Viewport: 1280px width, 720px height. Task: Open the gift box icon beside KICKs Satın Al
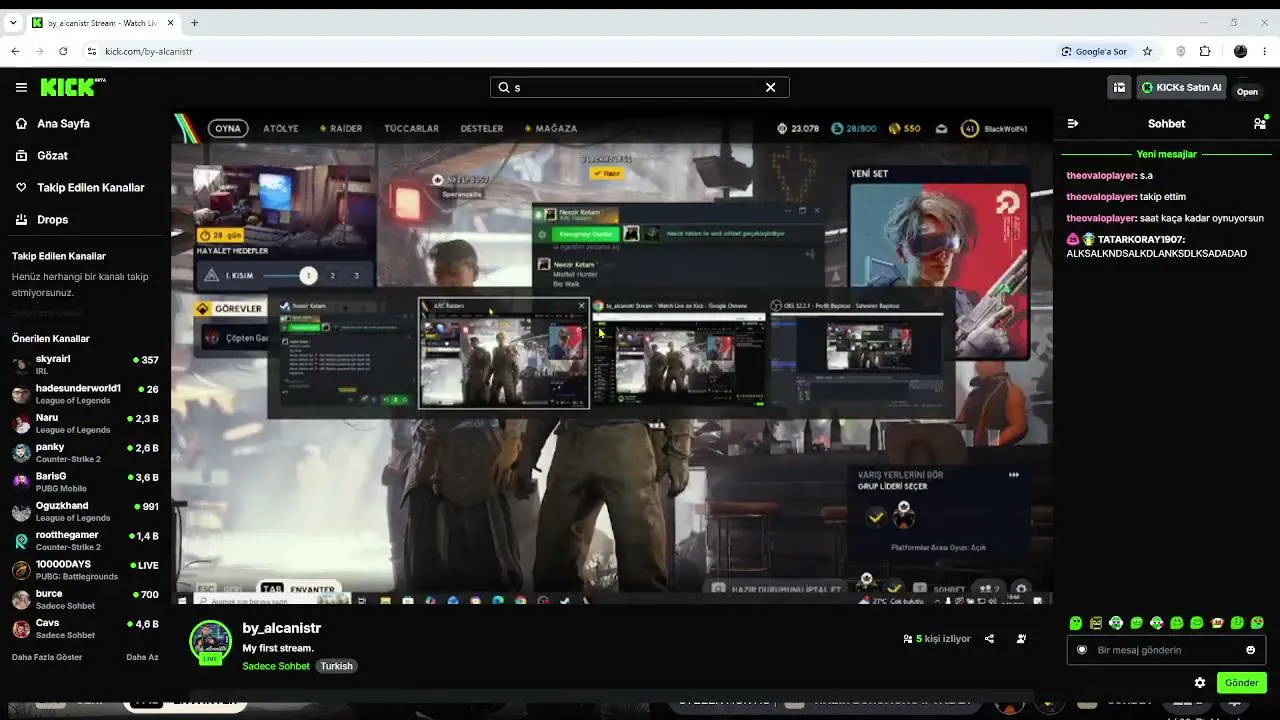coord(1119,87)
